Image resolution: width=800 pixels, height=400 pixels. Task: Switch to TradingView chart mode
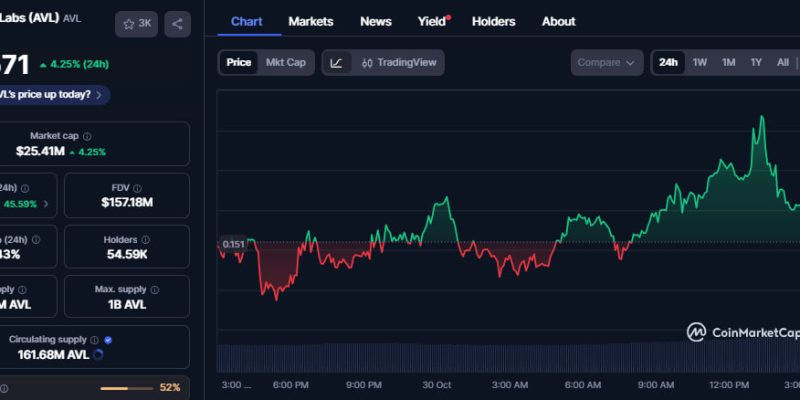coord(399,62)
